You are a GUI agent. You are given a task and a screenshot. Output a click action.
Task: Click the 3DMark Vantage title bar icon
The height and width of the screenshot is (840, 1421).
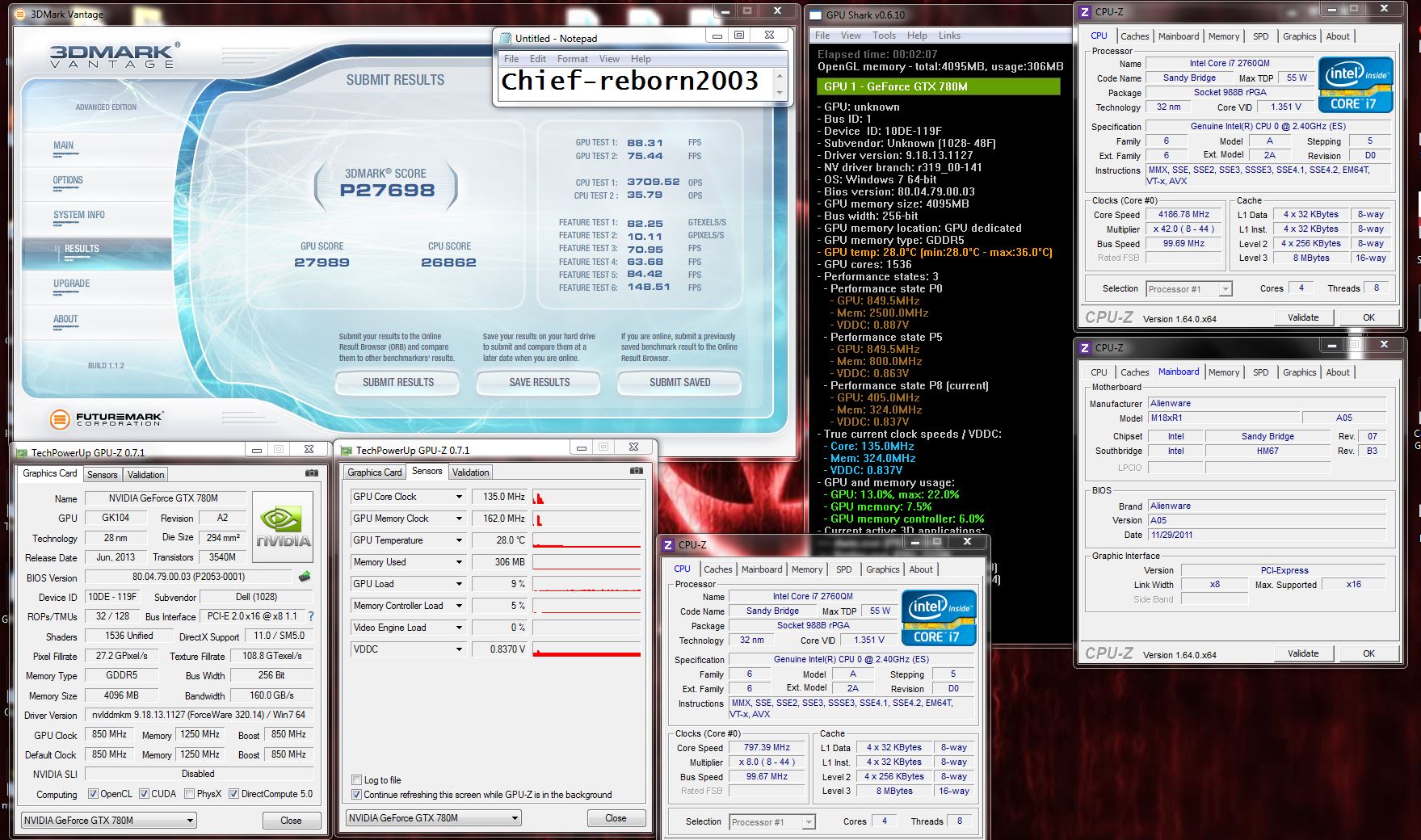[19, 14]
